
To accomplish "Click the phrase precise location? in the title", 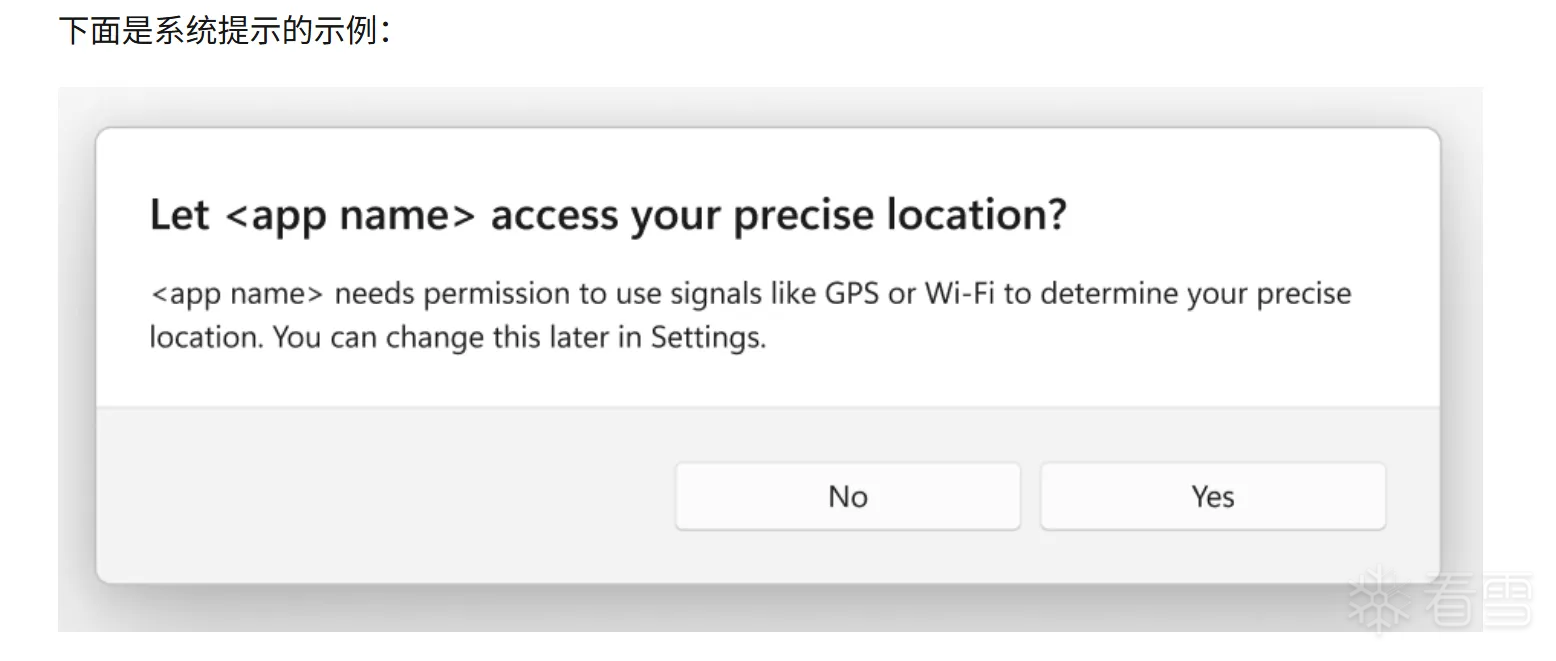I will pyautogui.click(x=899, y=215).
